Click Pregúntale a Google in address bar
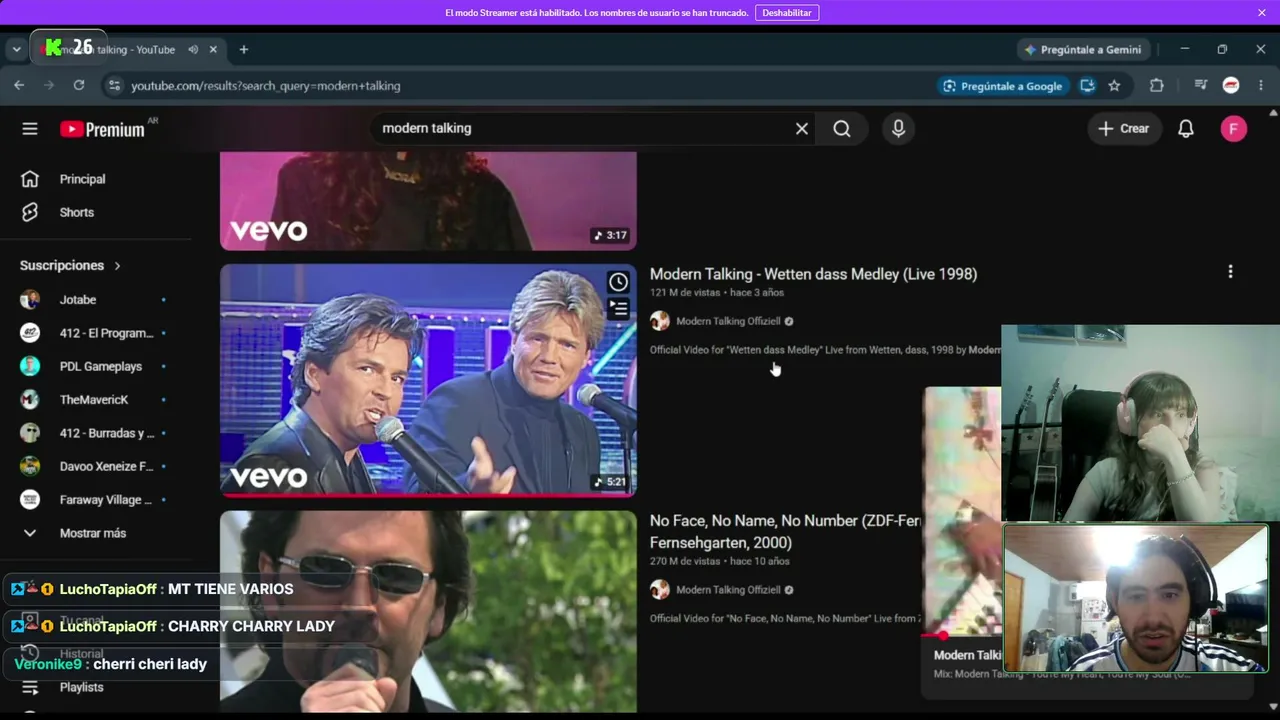1280x720 pixels. (x=1002, y=86)
